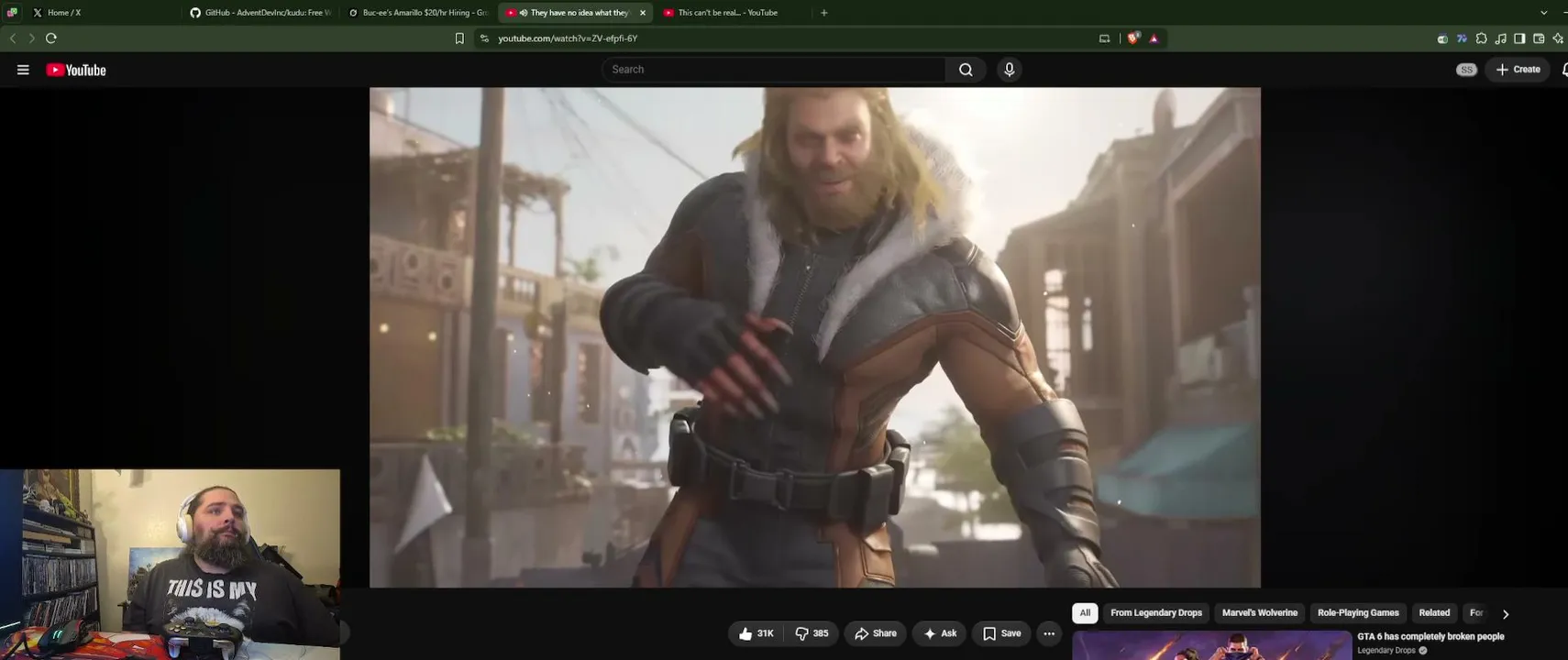Image resolution: width=1568 pixels, height=660 pixels.
Task: Click the browser back arrow
Action: point(13,38)
